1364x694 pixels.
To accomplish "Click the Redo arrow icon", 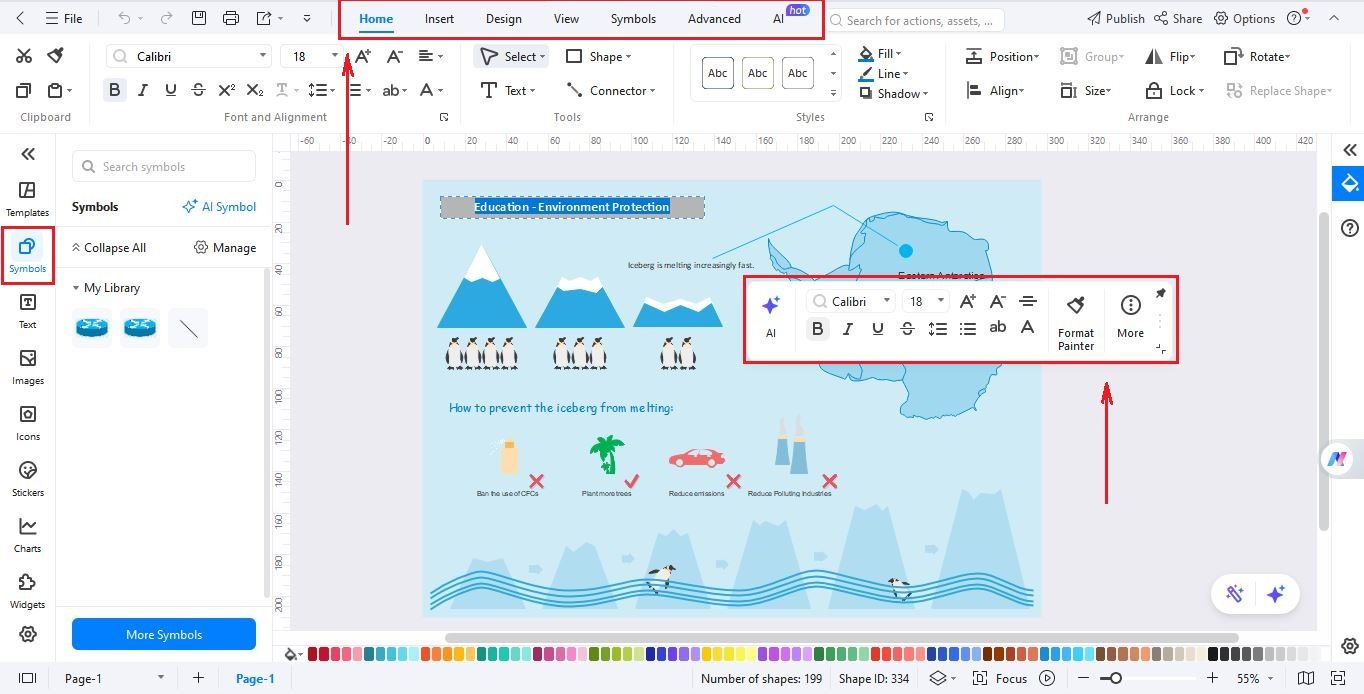I will pos(166,18).
